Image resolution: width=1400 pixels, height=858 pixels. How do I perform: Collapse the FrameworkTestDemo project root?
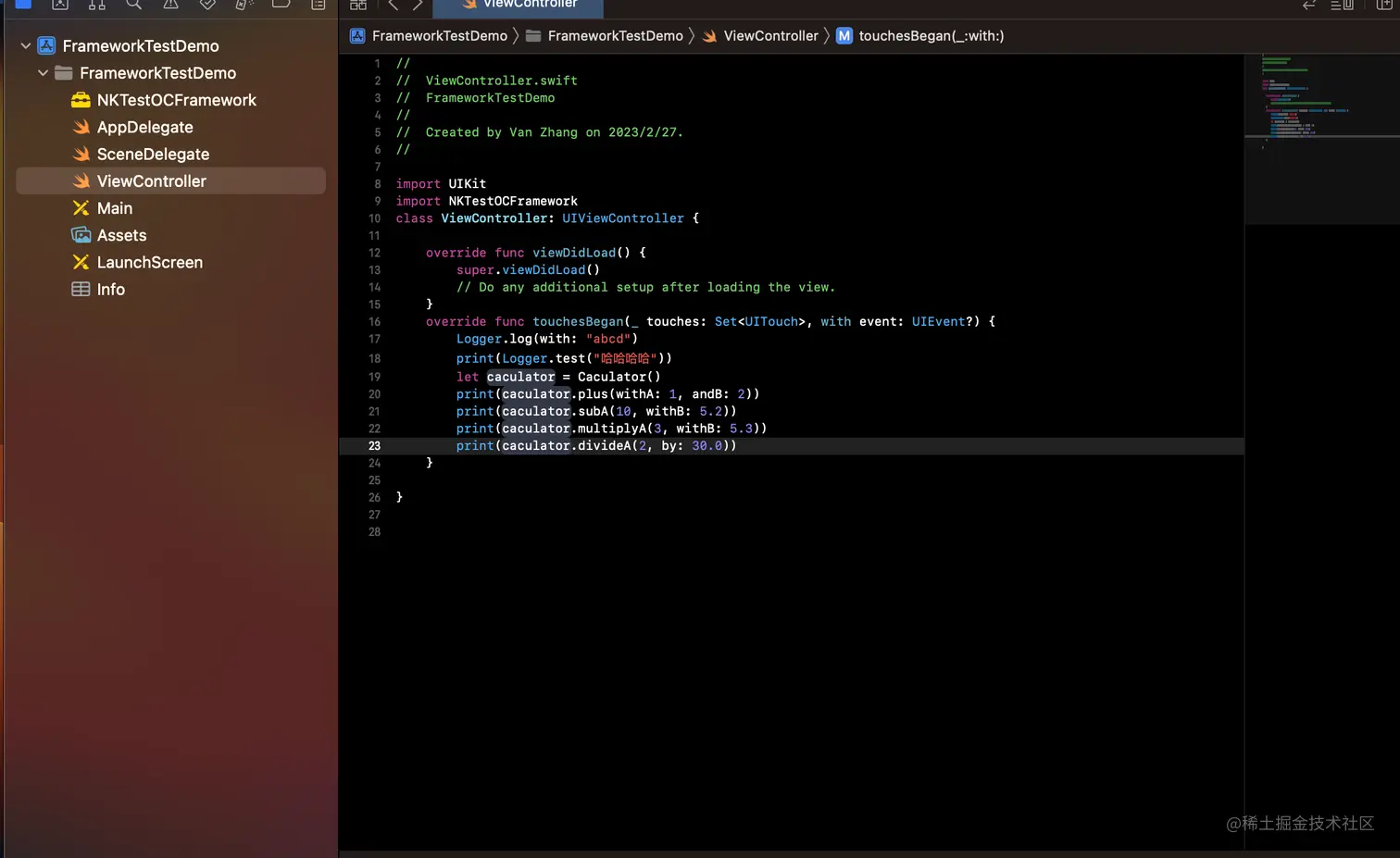pyautogui.click(x=26, y=45)
